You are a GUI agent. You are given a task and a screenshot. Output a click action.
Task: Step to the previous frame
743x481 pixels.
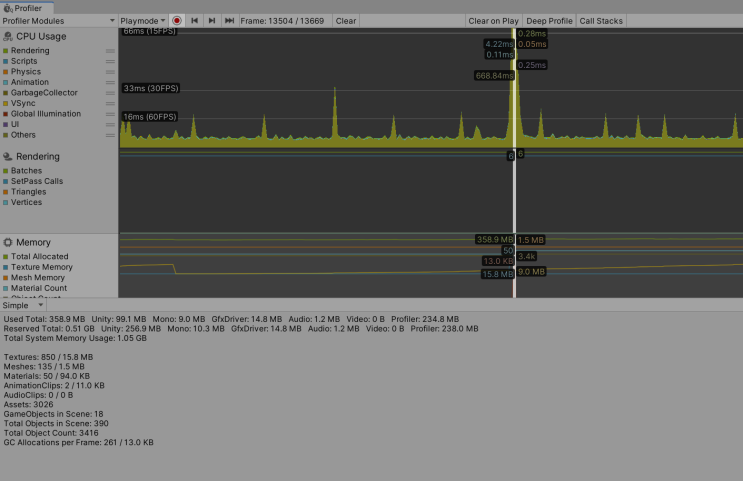pos(194,21)
